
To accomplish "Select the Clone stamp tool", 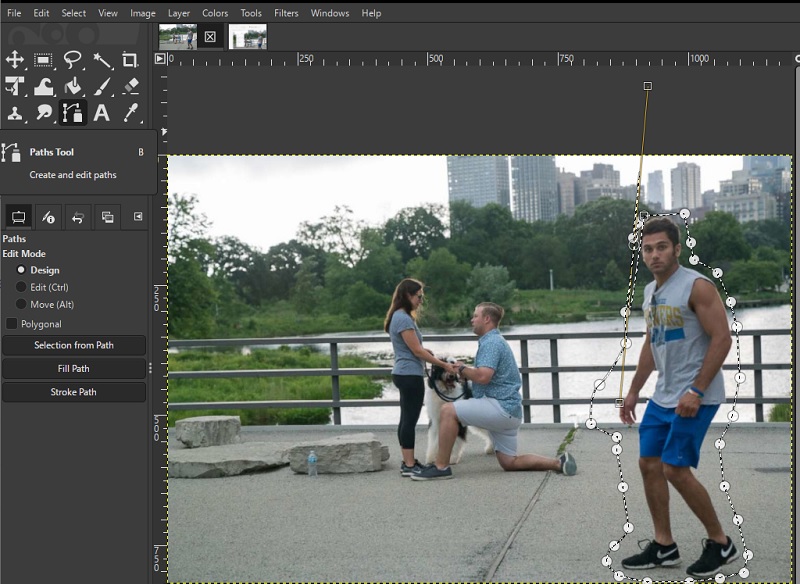I will (15, 113).
